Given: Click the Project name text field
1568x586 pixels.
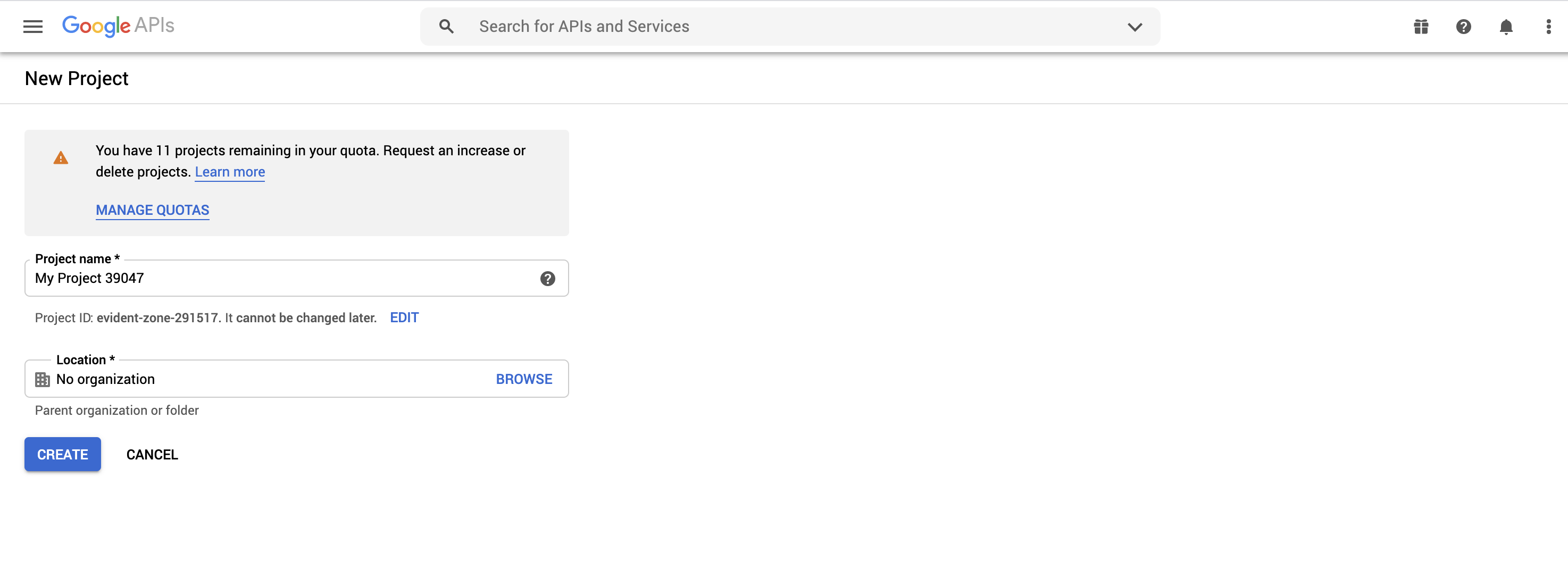Looking at the screenshot, I should tap(280, 278).
